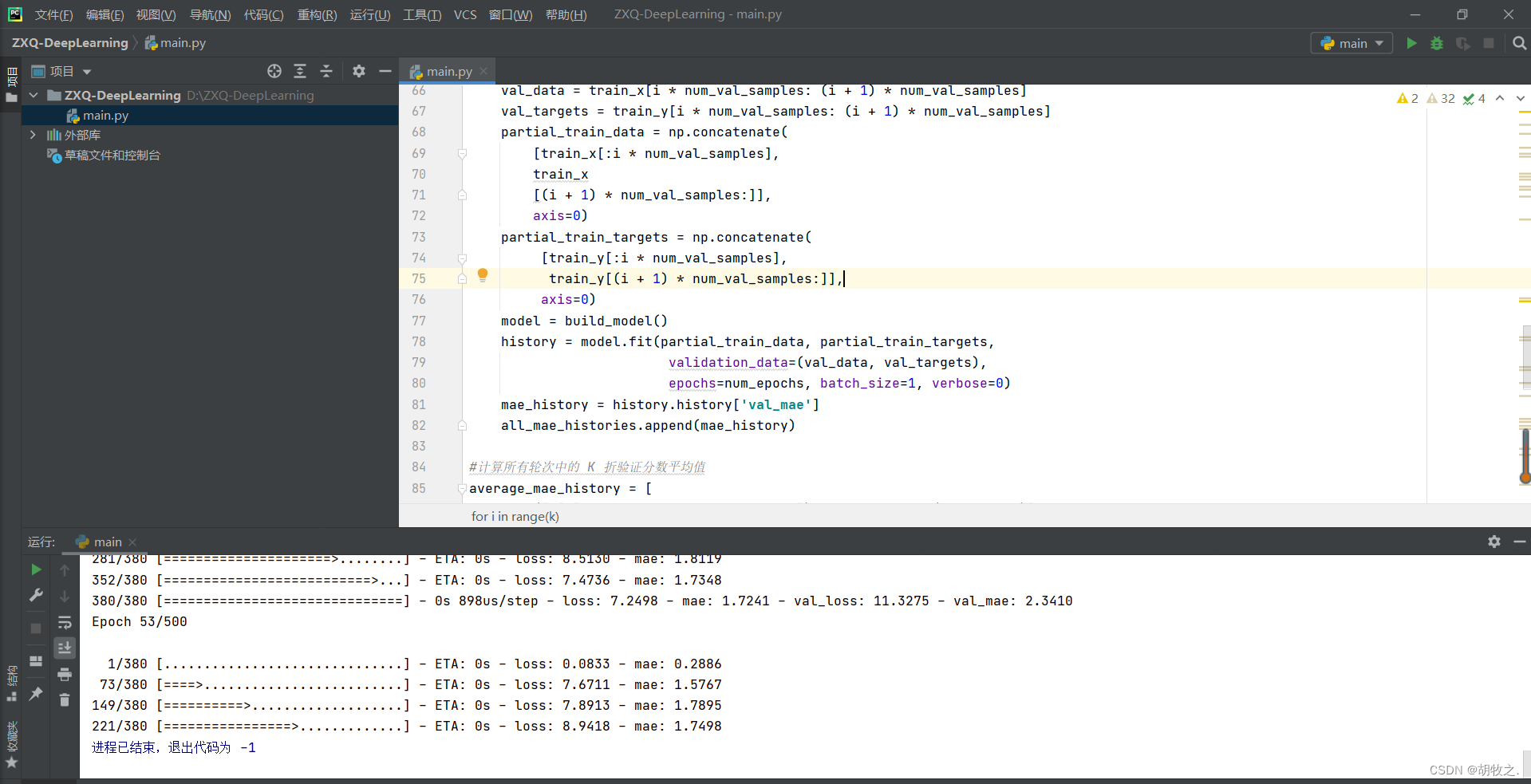Stop the running process in top toolbar
Image resolution: width=1531 pixels, height=784 pixels.
[1489, 43]
